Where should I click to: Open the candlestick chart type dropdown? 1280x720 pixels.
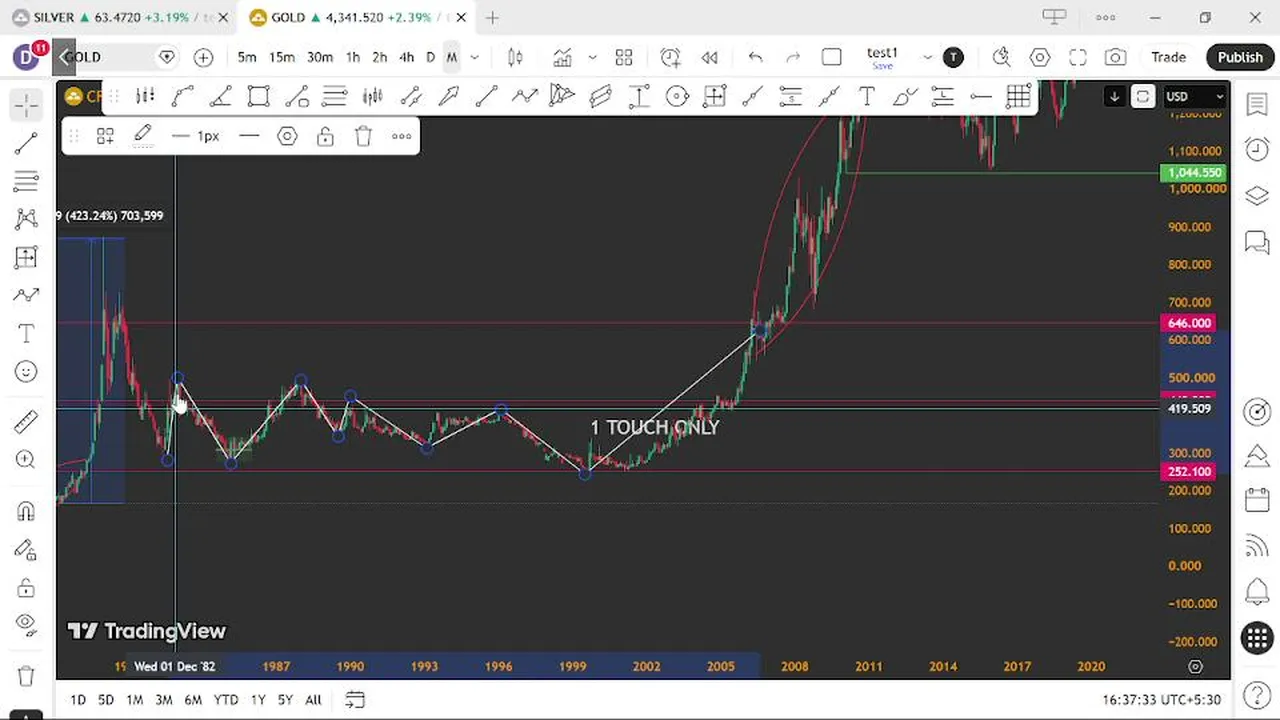[x=515, y=57]
